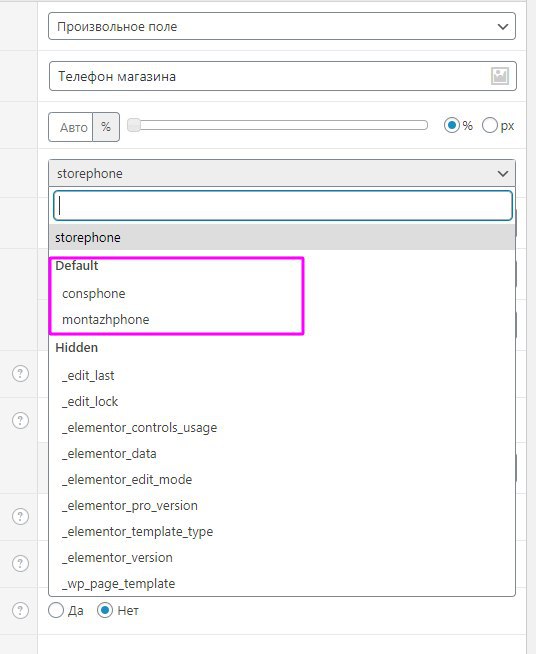Select the px radio button
536x654 pixels.
(490, 125)
